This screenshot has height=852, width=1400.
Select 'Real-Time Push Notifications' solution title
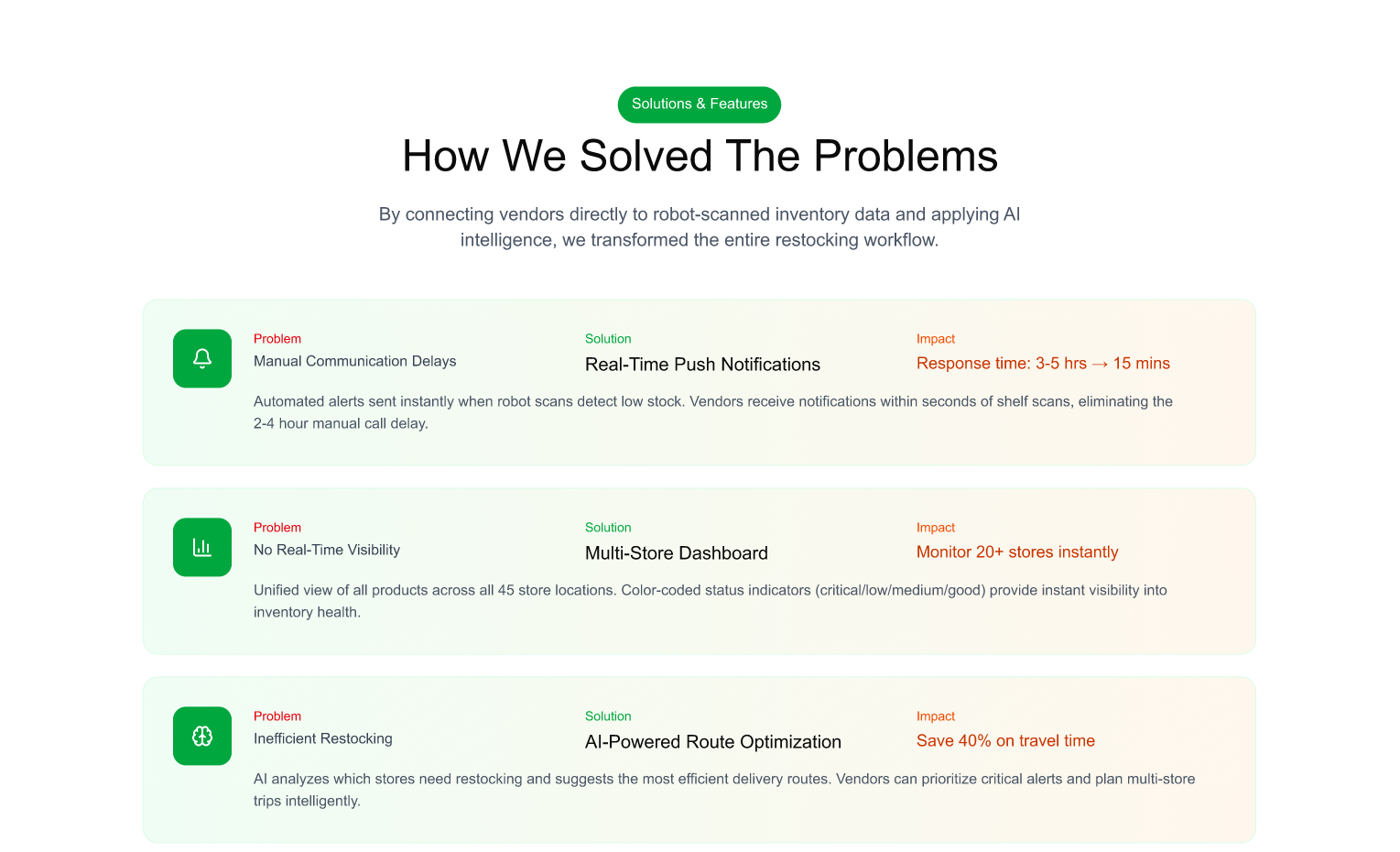click(x=702, y=365)
